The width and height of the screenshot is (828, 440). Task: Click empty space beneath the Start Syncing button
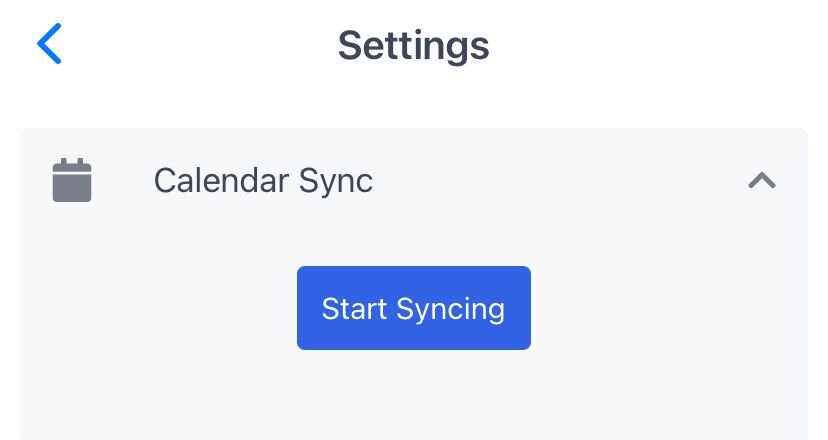pos(413,396)
